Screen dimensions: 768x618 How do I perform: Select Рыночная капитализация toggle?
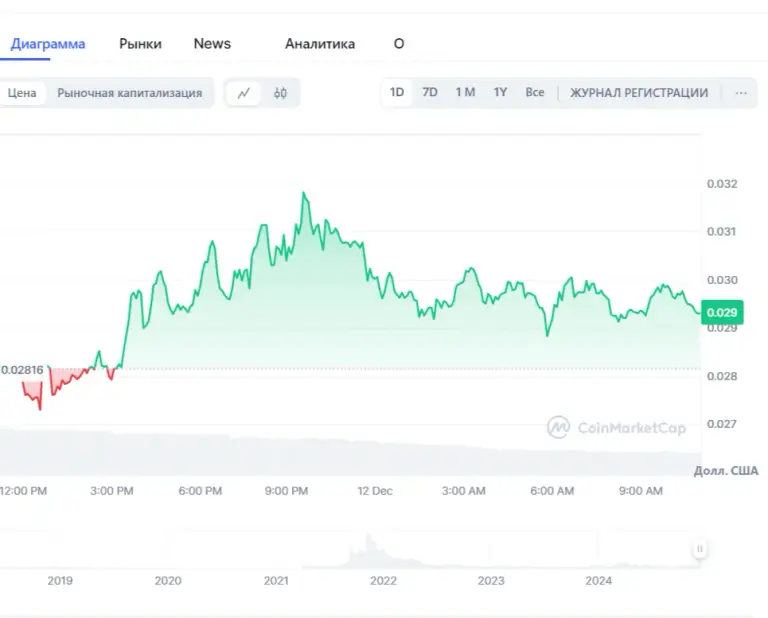(x=130, y=93)
